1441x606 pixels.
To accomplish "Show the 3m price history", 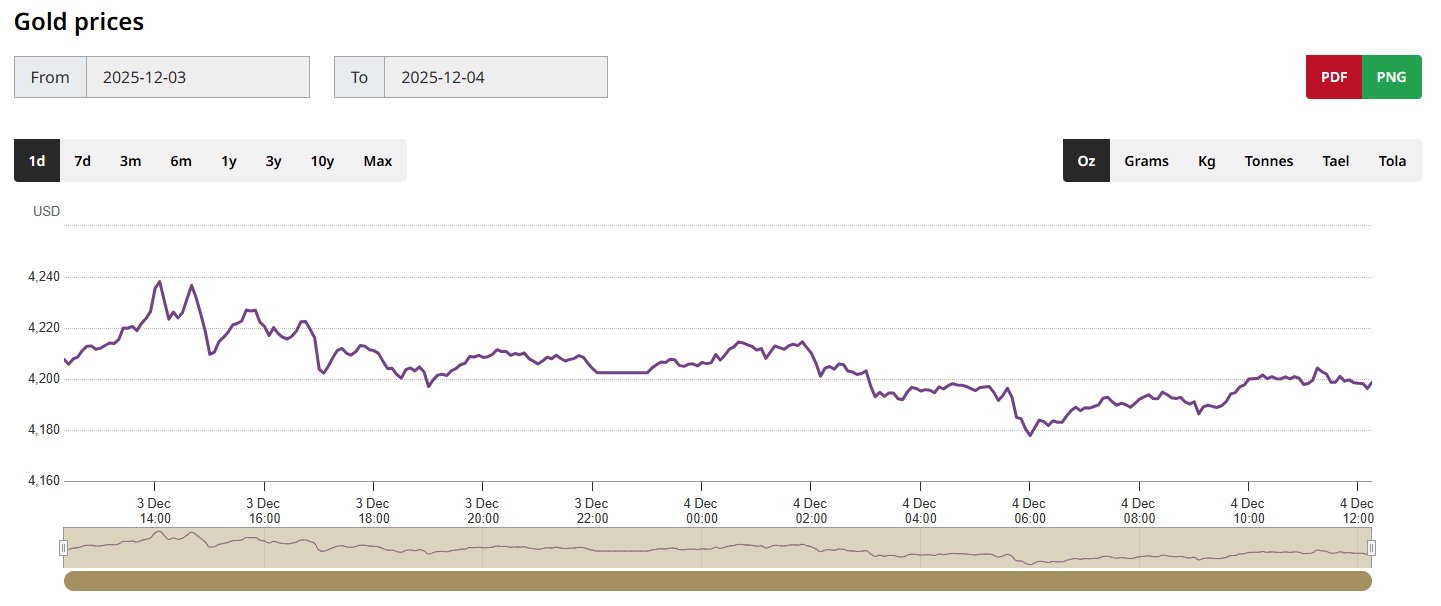I will pos(130,161).
